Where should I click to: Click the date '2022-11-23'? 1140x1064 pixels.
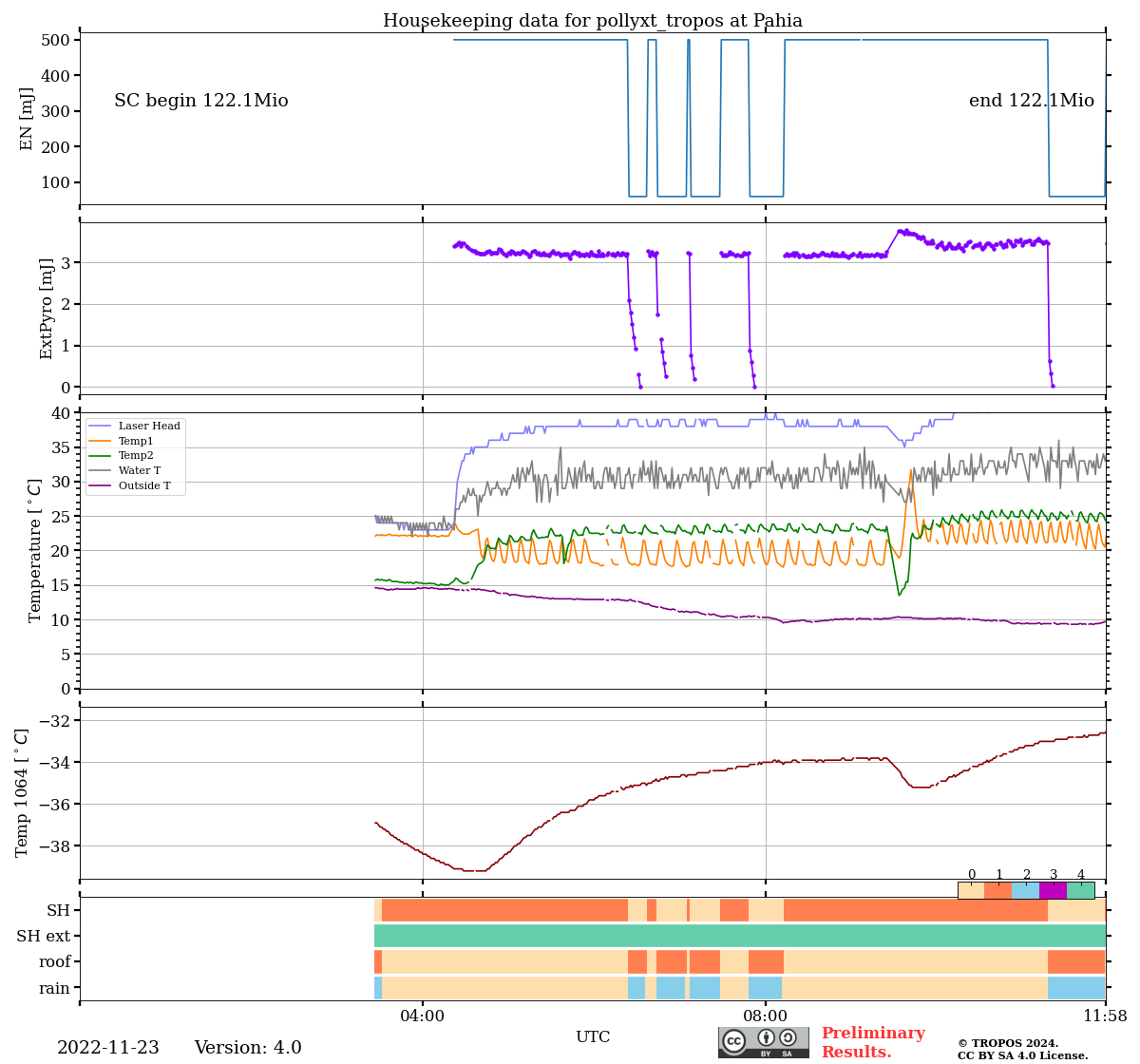click(108, 1048)
